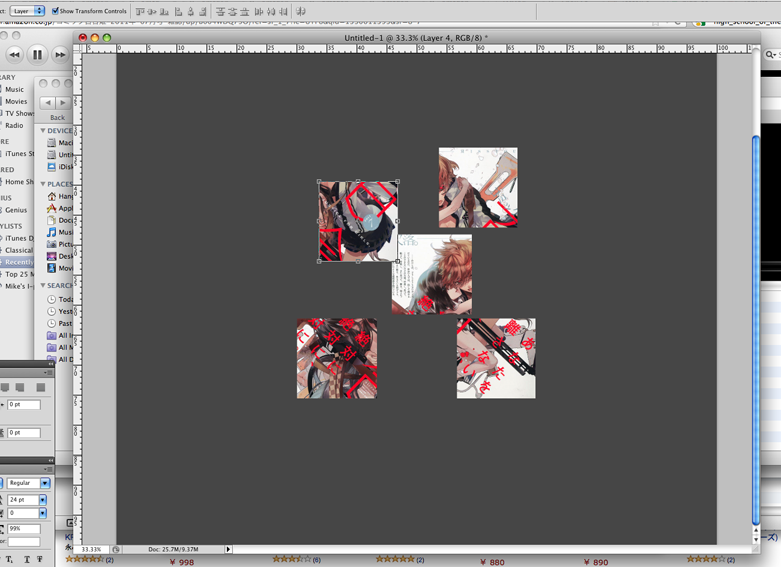781x567 pixels.
Task: Open iTunes Store in sidebar
Action: point(19,153)
